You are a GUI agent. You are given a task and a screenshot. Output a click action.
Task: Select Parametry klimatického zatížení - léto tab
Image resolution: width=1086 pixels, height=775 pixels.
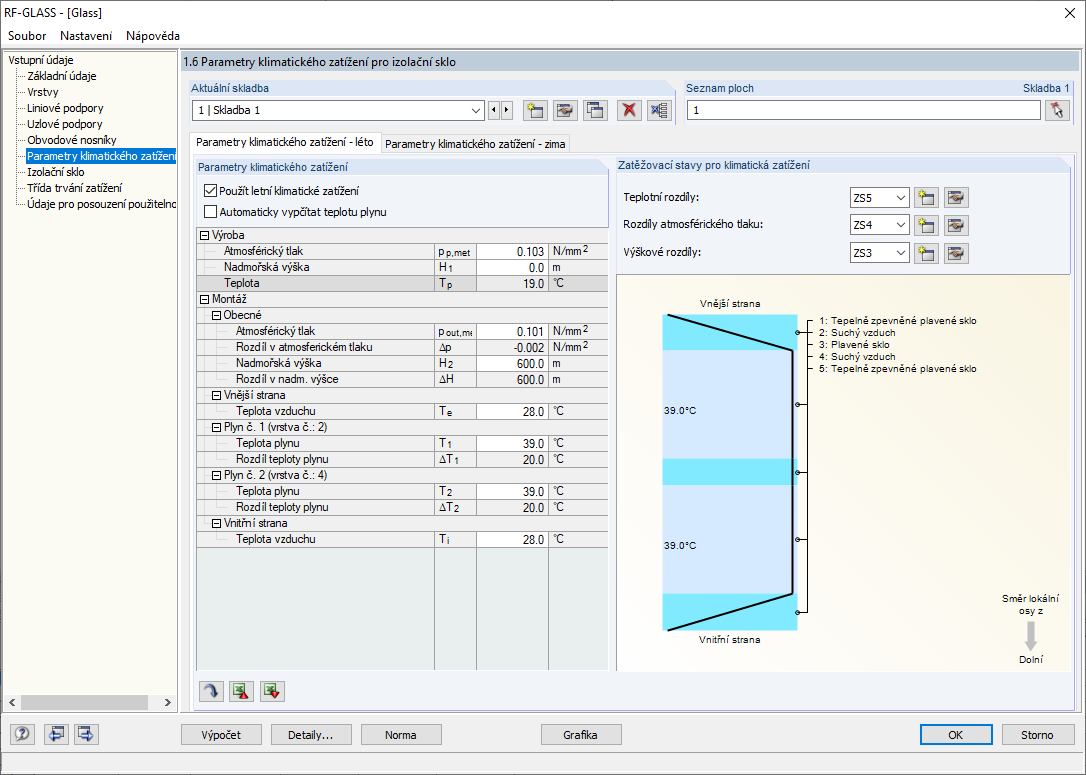pos(285,142)
